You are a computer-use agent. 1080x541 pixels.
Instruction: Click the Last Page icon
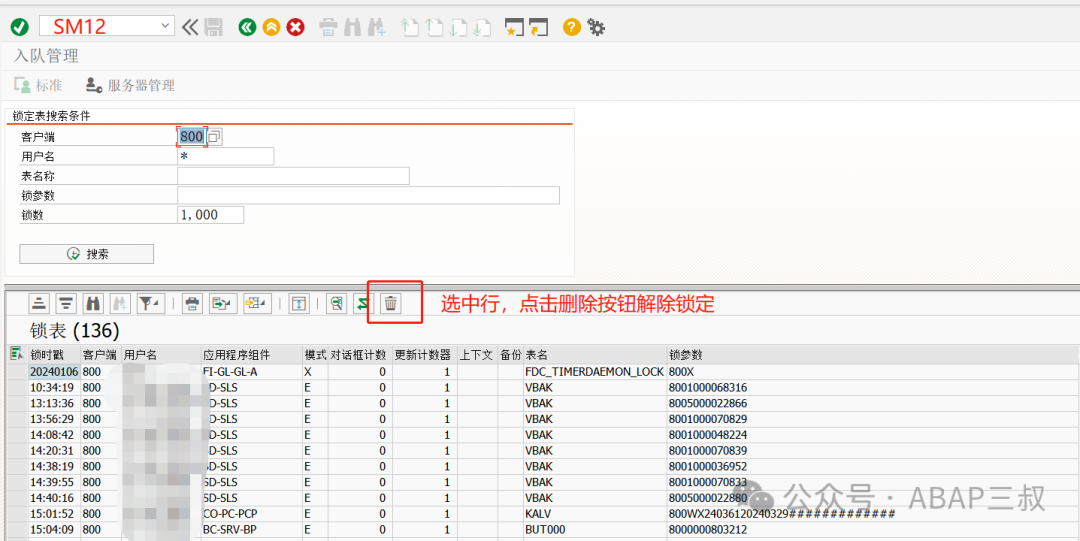(482, 28)
